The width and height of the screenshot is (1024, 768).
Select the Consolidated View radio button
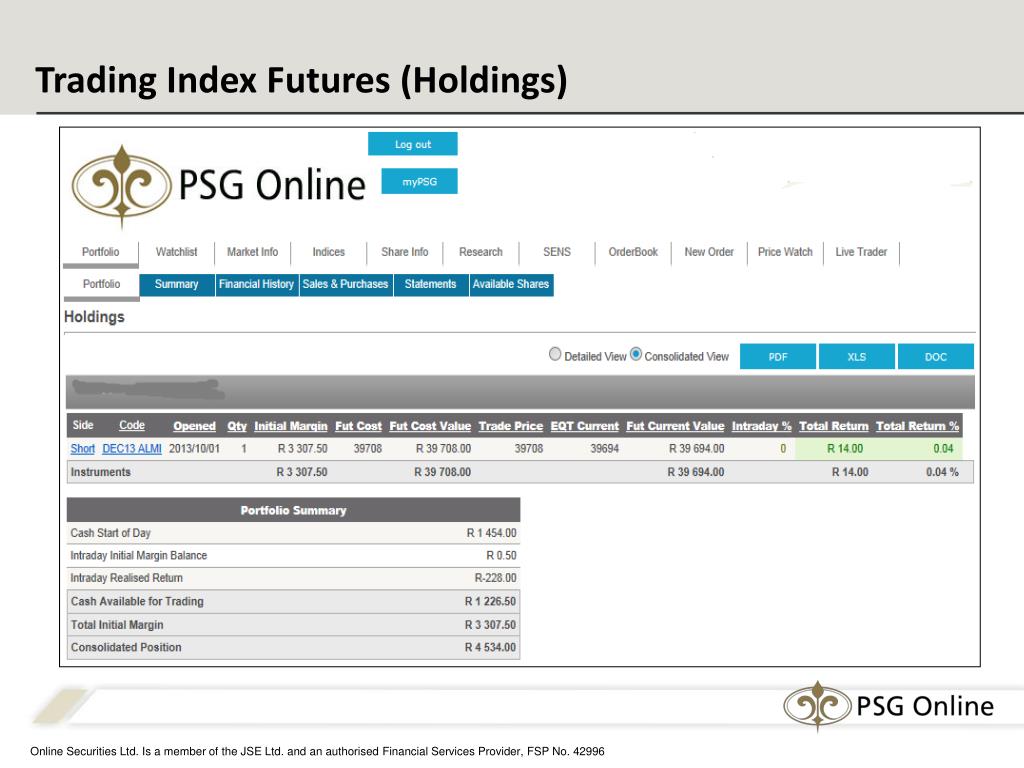click(x=635, y=353)
